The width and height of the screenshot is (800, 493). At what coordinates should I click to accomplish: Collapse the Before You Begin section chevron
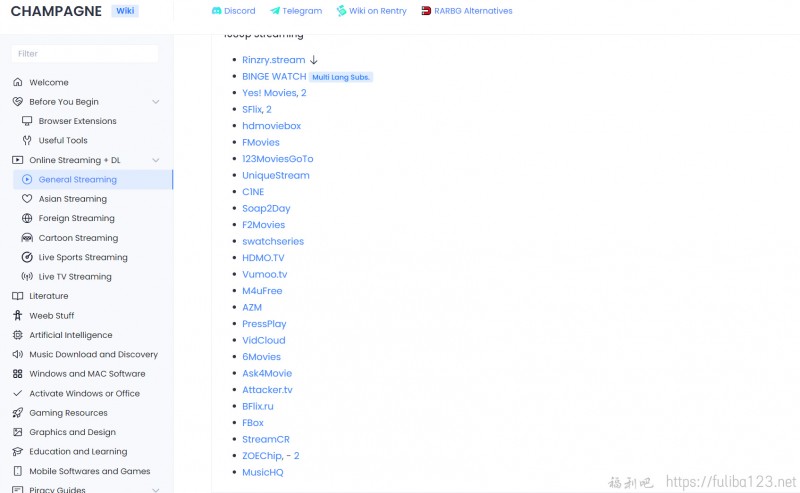pyautogui.click(x=156, y=102)
